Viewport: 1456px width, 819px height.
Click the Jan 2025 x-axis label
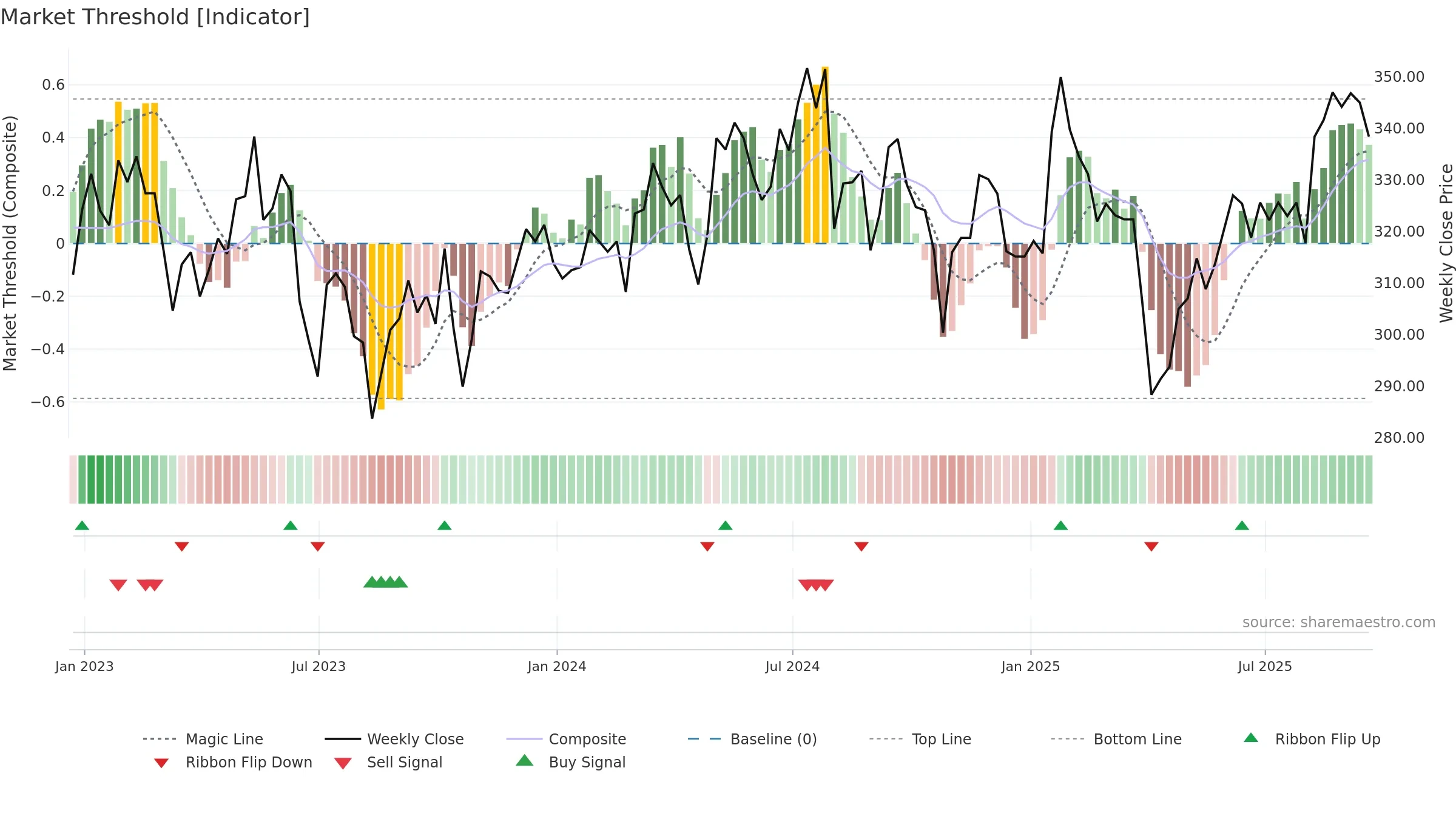click(1031, 666)
